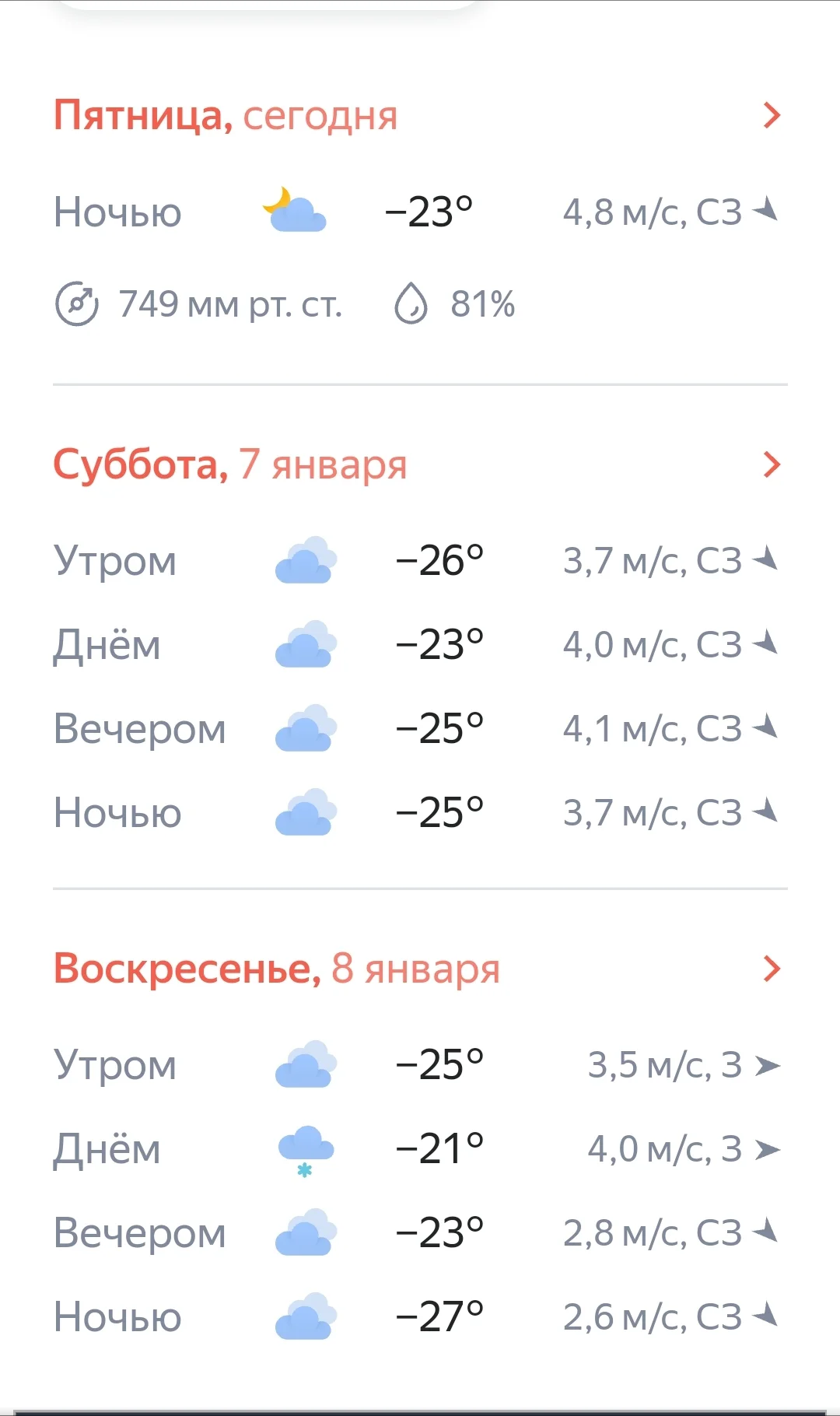Expand Friday details with the chevron

point(771,115)
